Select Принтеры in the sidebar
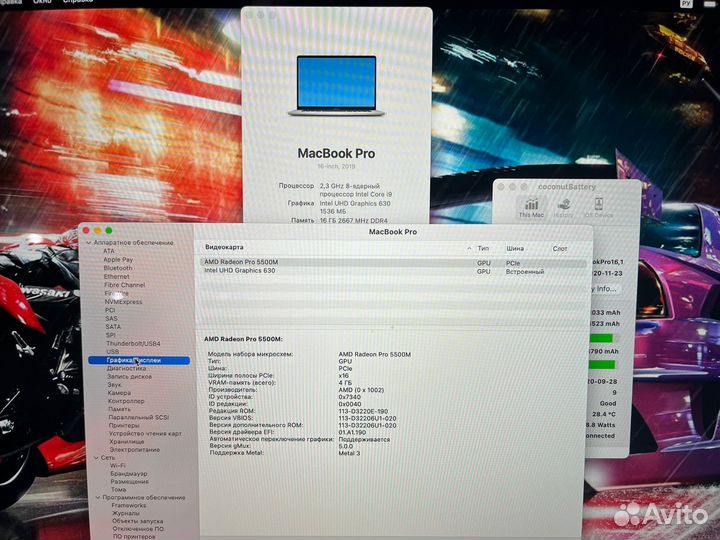 pyautogui.click(x=124, y=426)
